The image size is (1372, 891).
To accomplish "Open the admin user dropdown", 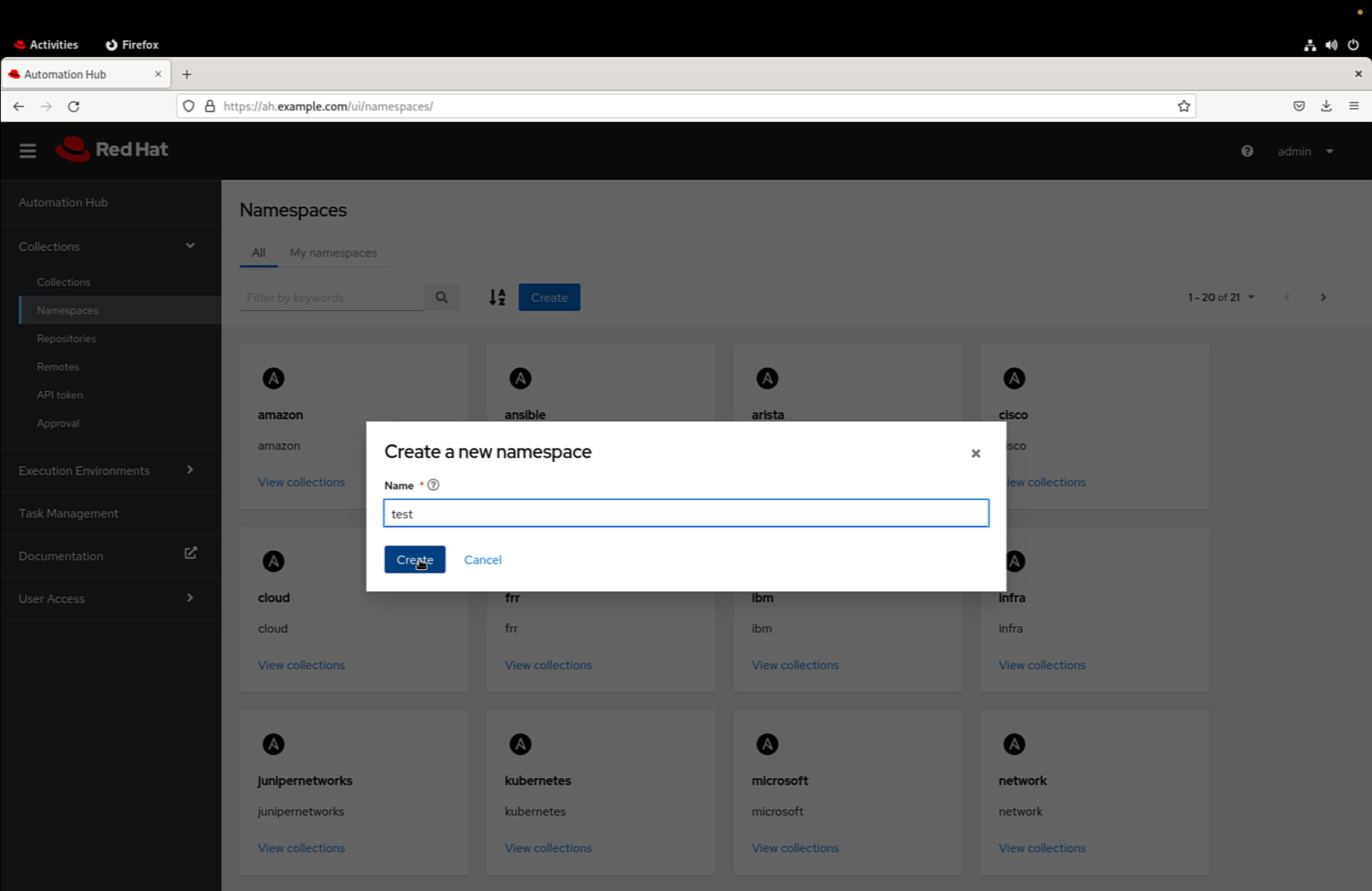I will pos(1305,151).
